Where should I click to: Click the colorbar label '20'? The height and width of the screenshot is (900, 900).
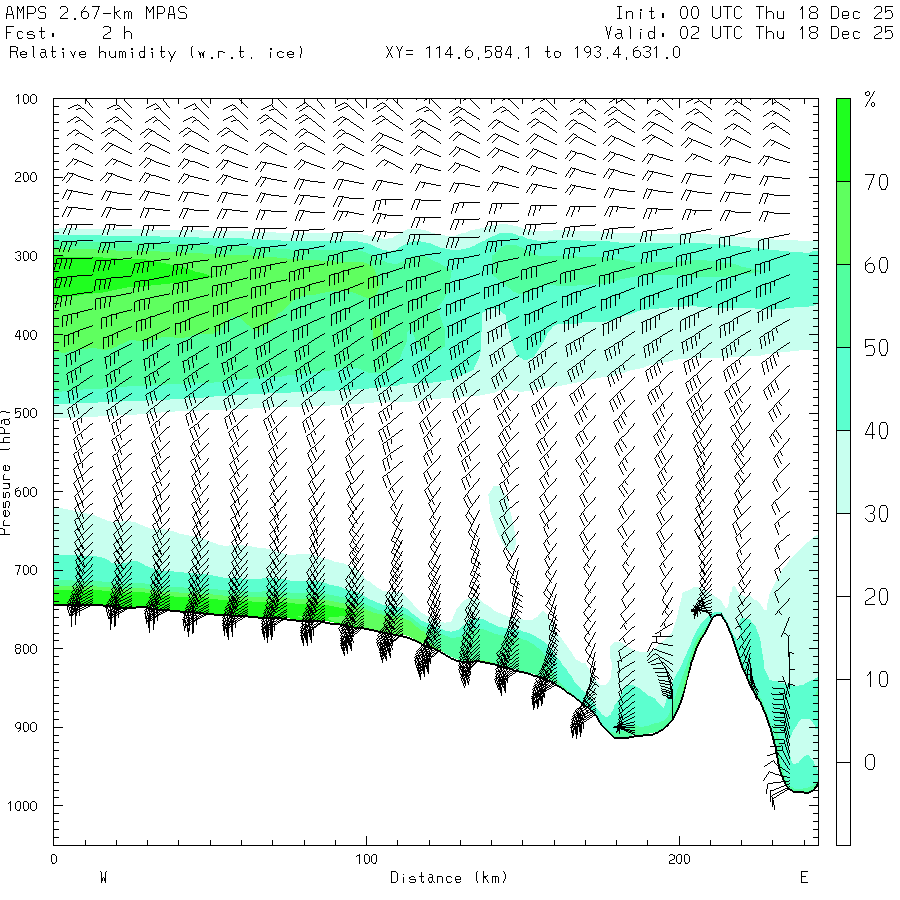876,597
